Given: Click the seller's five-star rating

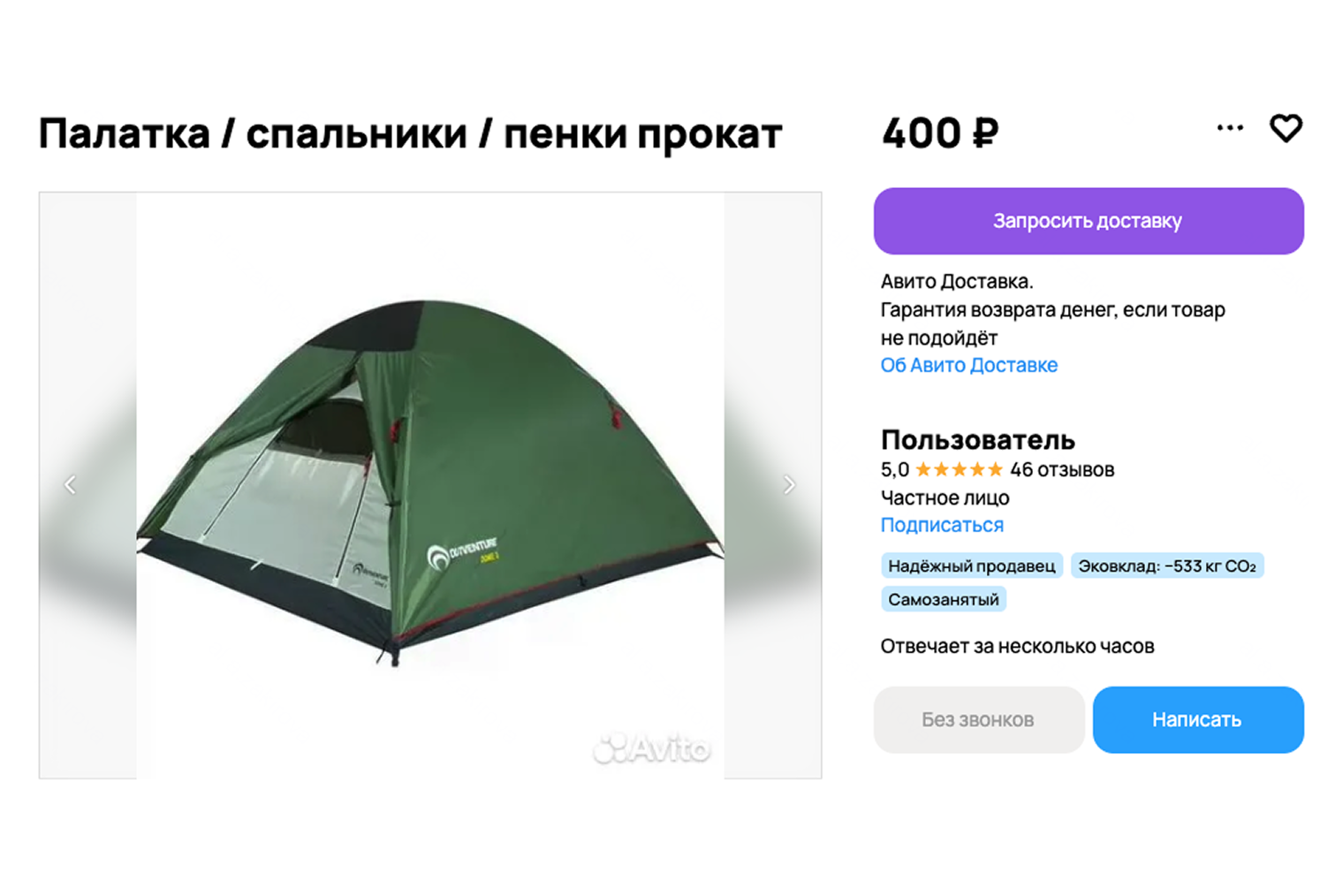Looking at the screenshot, I should pyautogui.click(x=959, y=469).
